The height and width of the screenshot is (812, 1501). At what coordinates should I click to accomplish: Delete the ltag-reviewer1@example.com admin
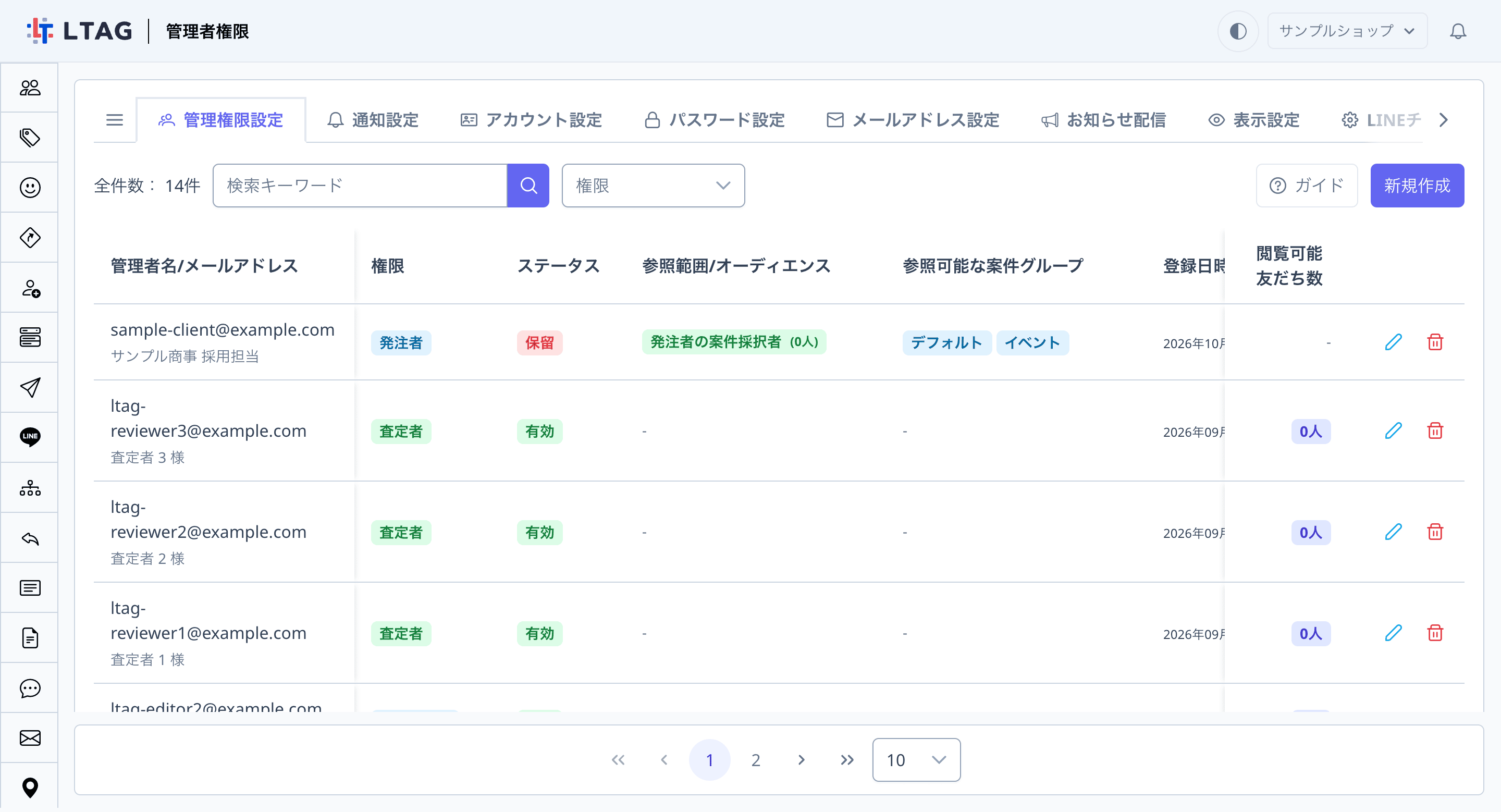pyautogui.click(x=1435, y=633)
